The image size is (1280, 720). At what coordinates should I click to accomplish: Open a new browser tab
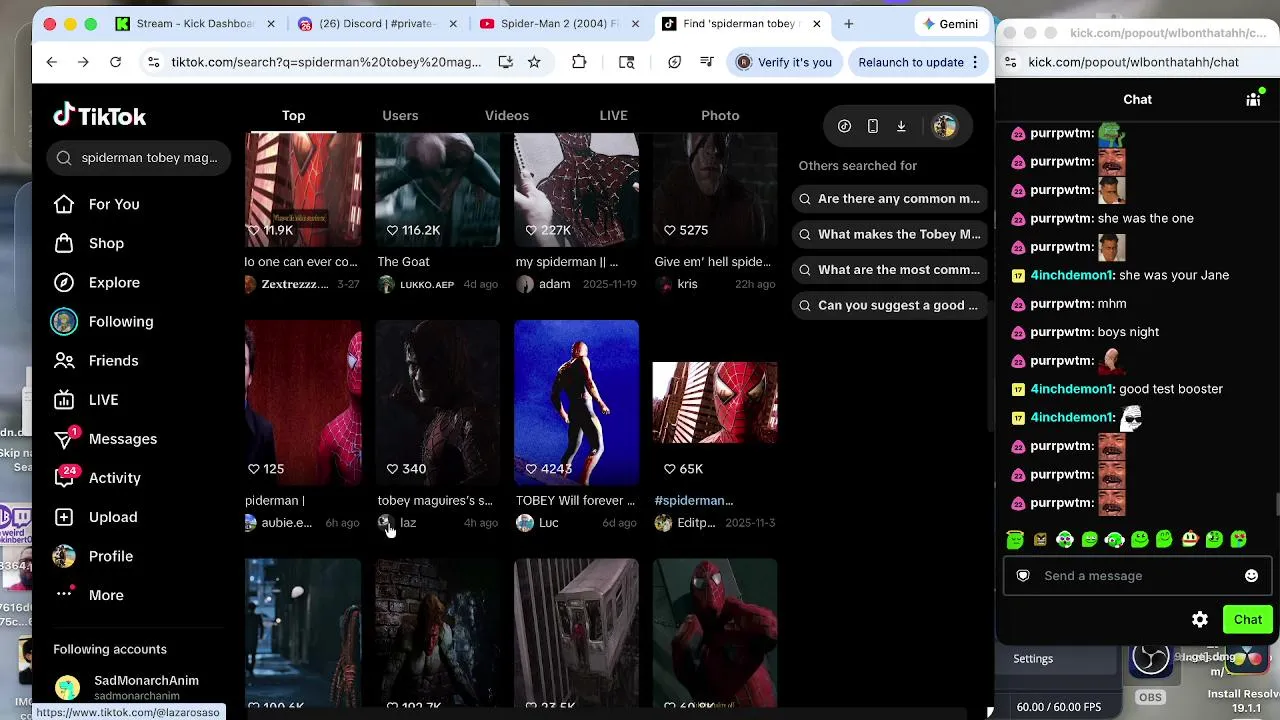click(849, 24)
